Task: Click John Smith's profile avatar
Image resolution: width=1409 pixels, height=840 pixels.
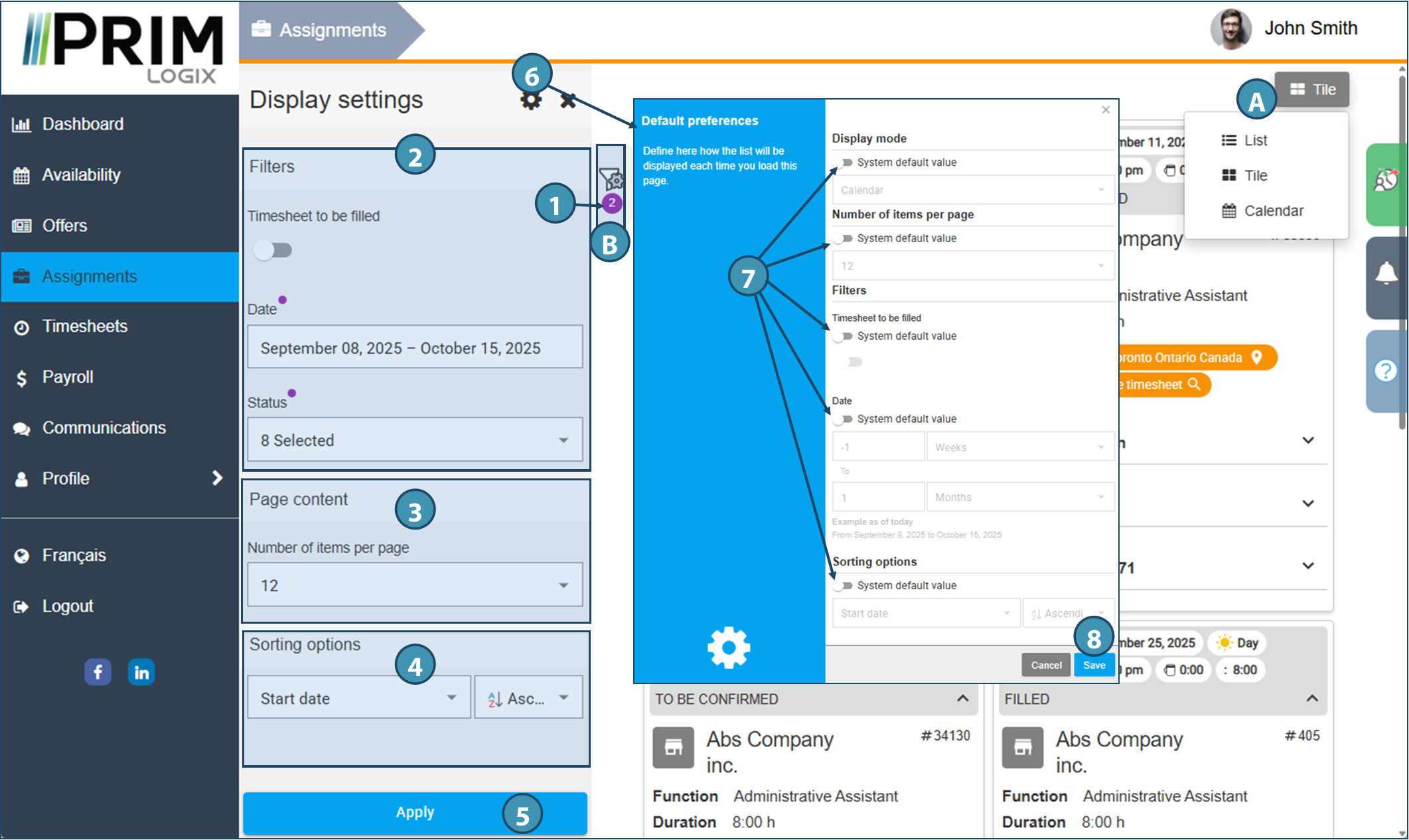Action: [1230, 29]
